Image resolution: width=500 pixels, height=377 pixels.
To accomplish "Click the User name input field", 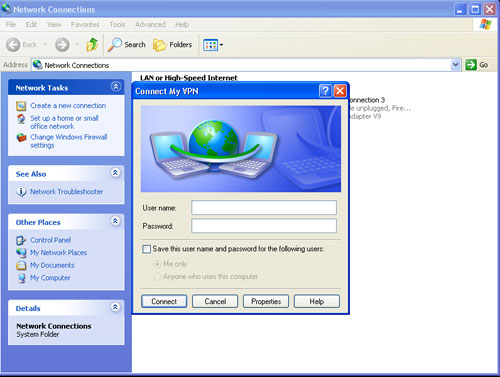I will pyautogui.click(x=264, y=208).
